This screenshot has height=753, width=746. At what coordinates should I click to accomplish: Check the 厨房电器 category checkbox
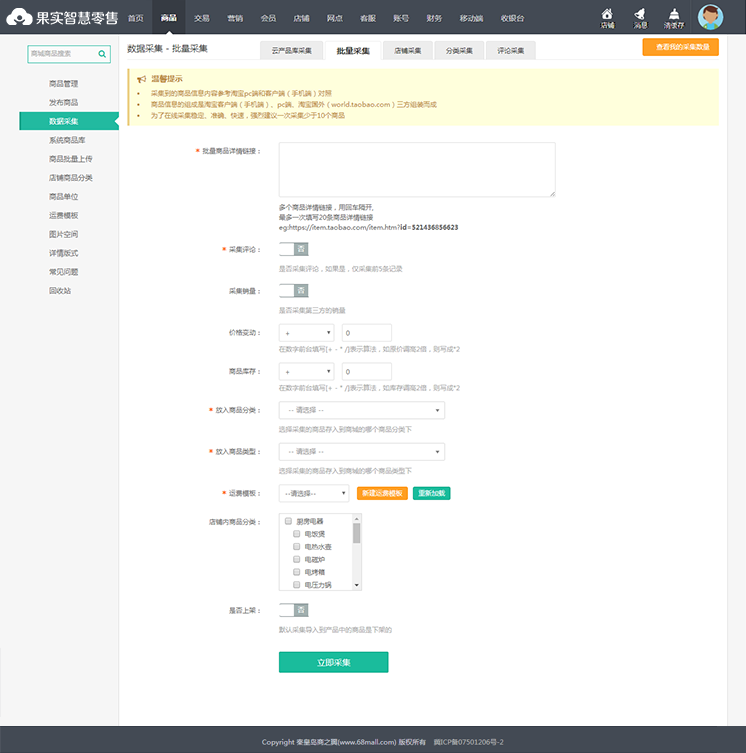tap(288, 521)
